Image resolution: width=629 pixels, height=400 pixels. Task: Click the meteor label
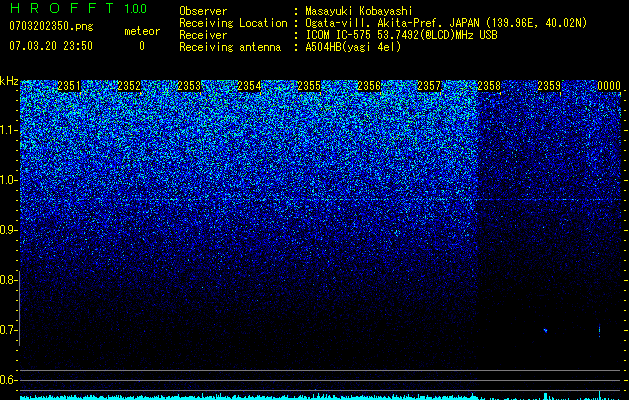[x=142, y=31]
